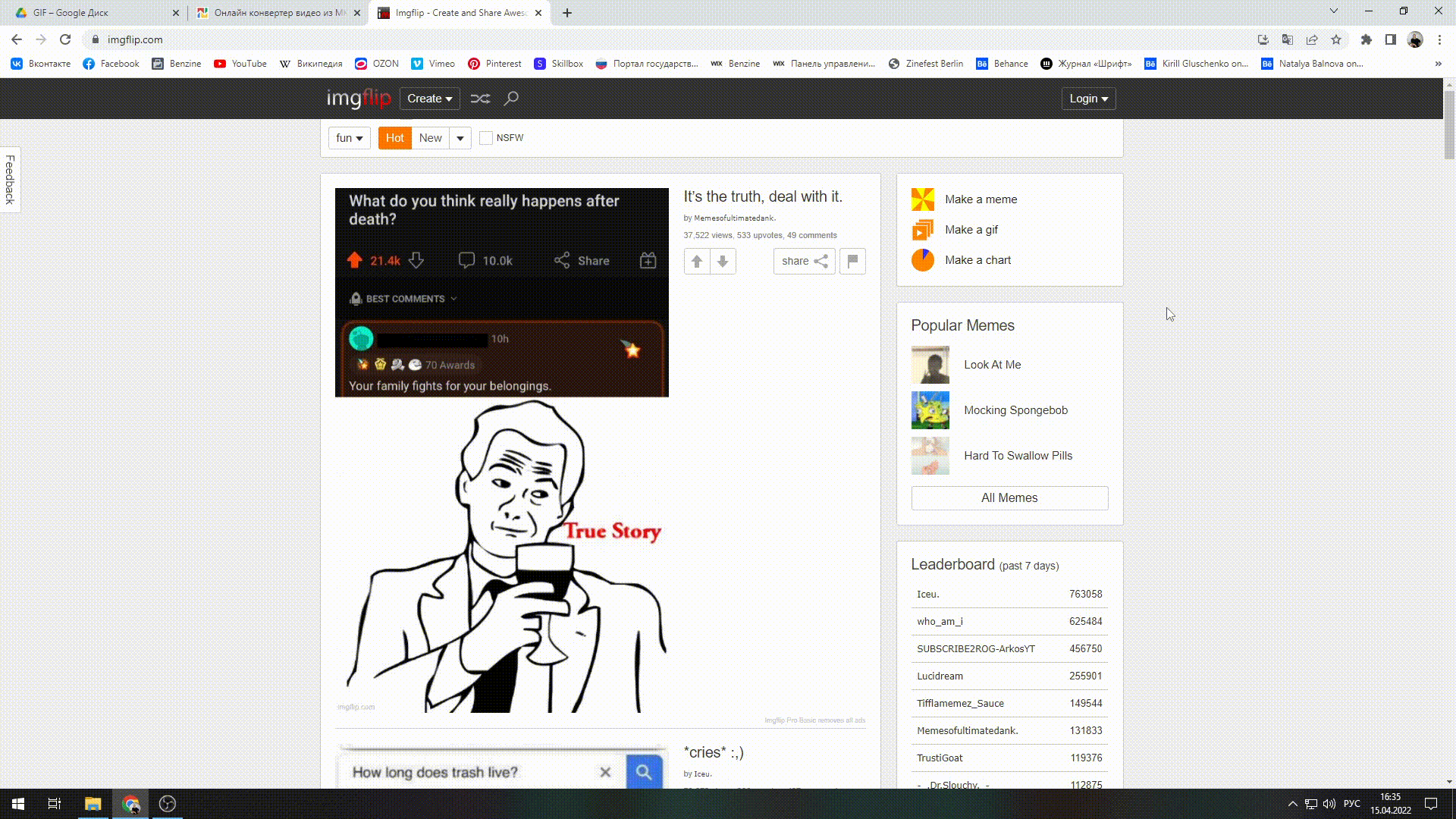Click the Make a meme icon
This screenshot has width=1456, height=819.
(923, 199)
